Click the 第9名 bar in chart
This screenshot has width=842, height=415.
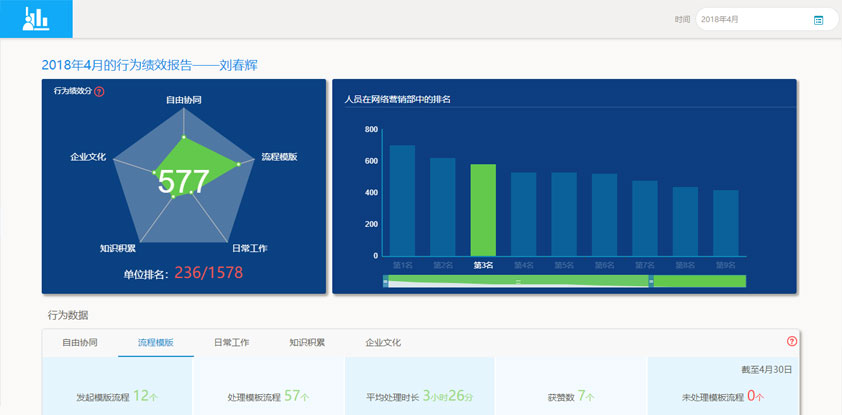pyautogui.click(x=726, y=223)
